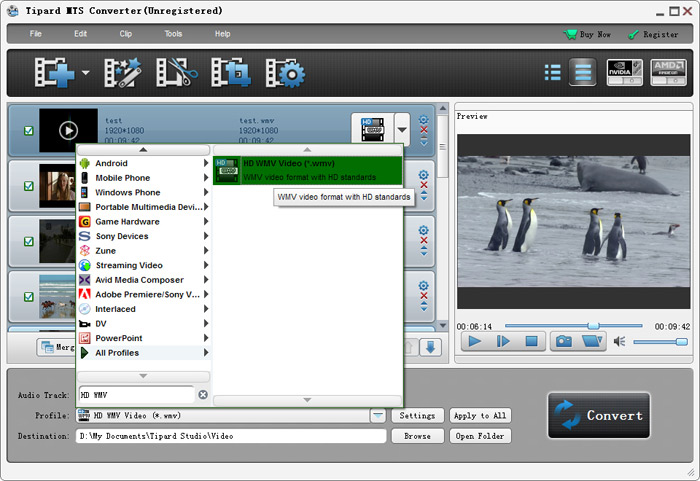The width and height of the screenshot is (700, 481).
Task: Click the Open Folder button
Action: [x=480, y=436]
